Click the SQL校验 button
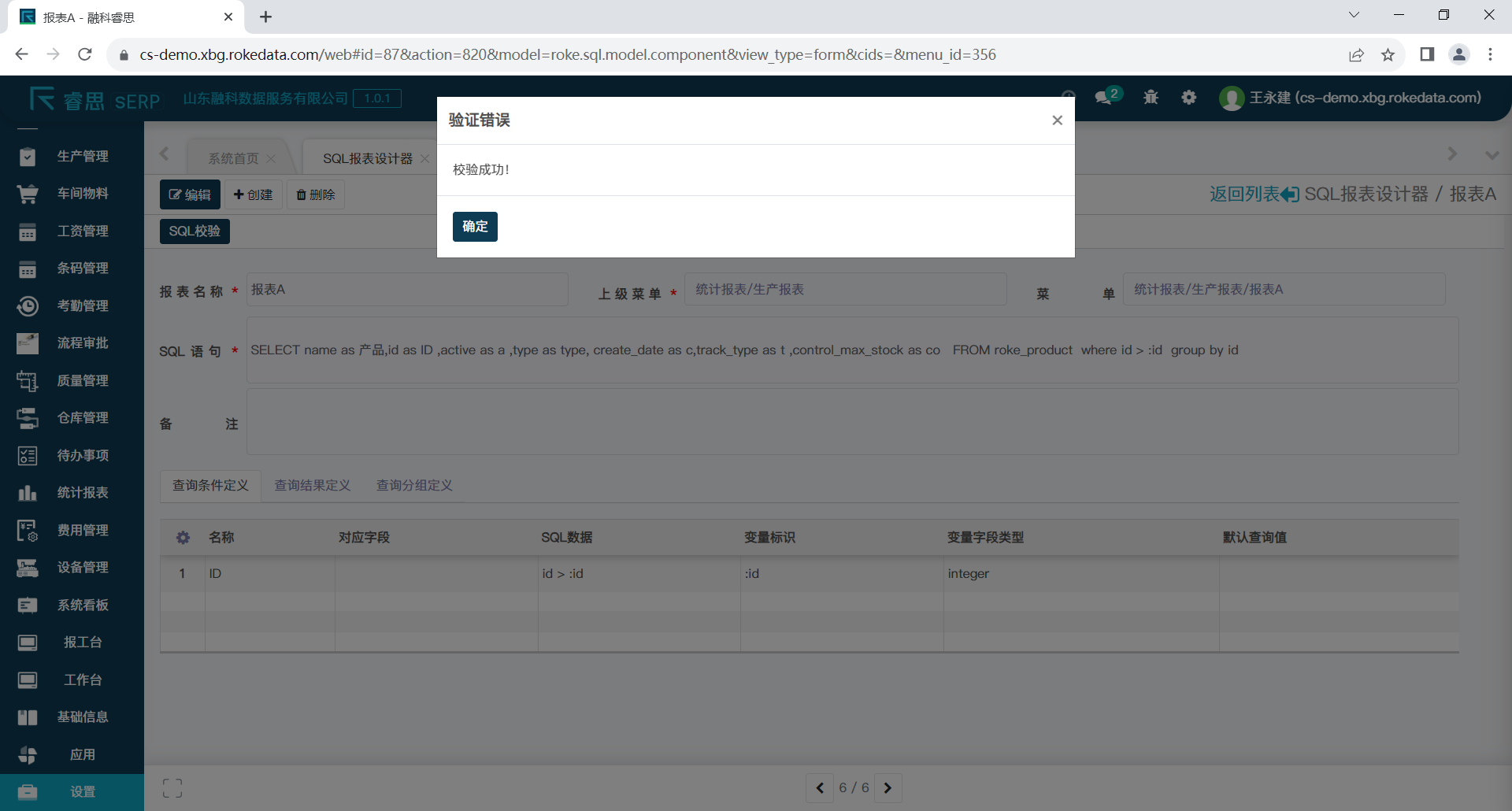Screen dimensions: 1512x811 tap(195, 231)
